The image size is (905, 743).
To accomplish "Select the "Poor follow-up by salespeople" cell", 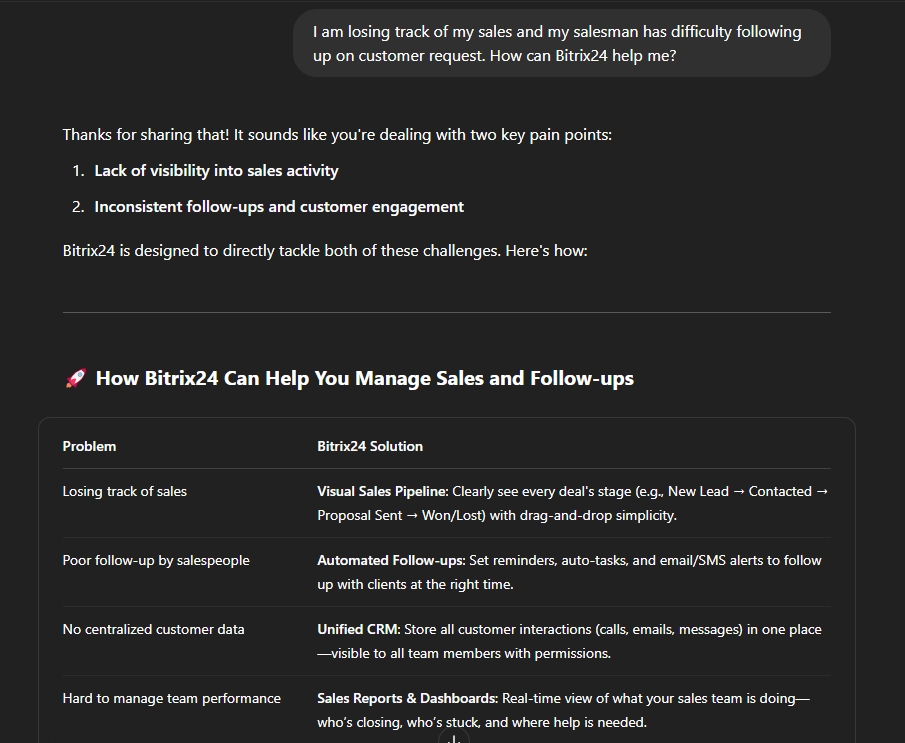I will tap(156, 560).
